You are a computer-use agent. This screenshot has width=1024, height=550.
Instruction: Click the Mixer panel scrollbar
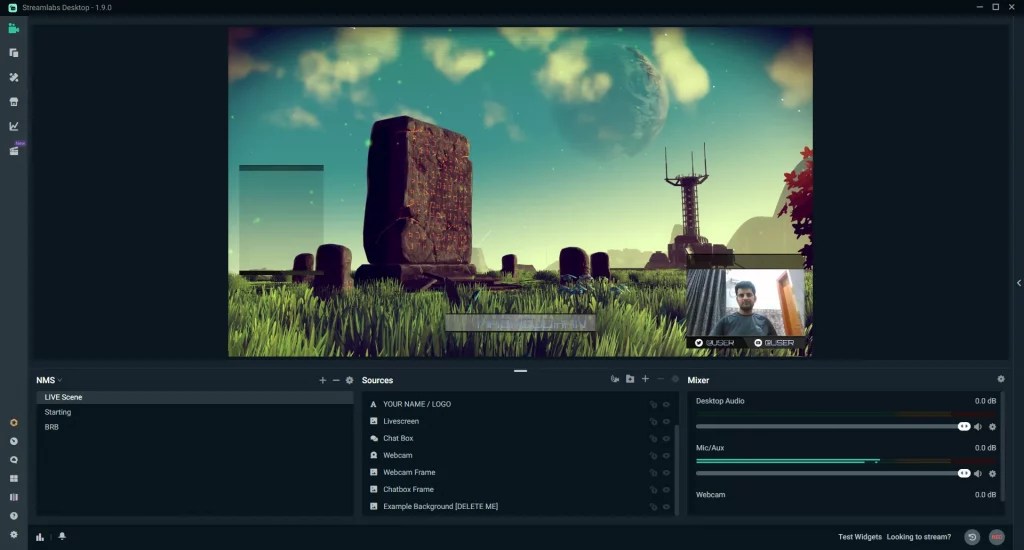(x=1002, y=448)
